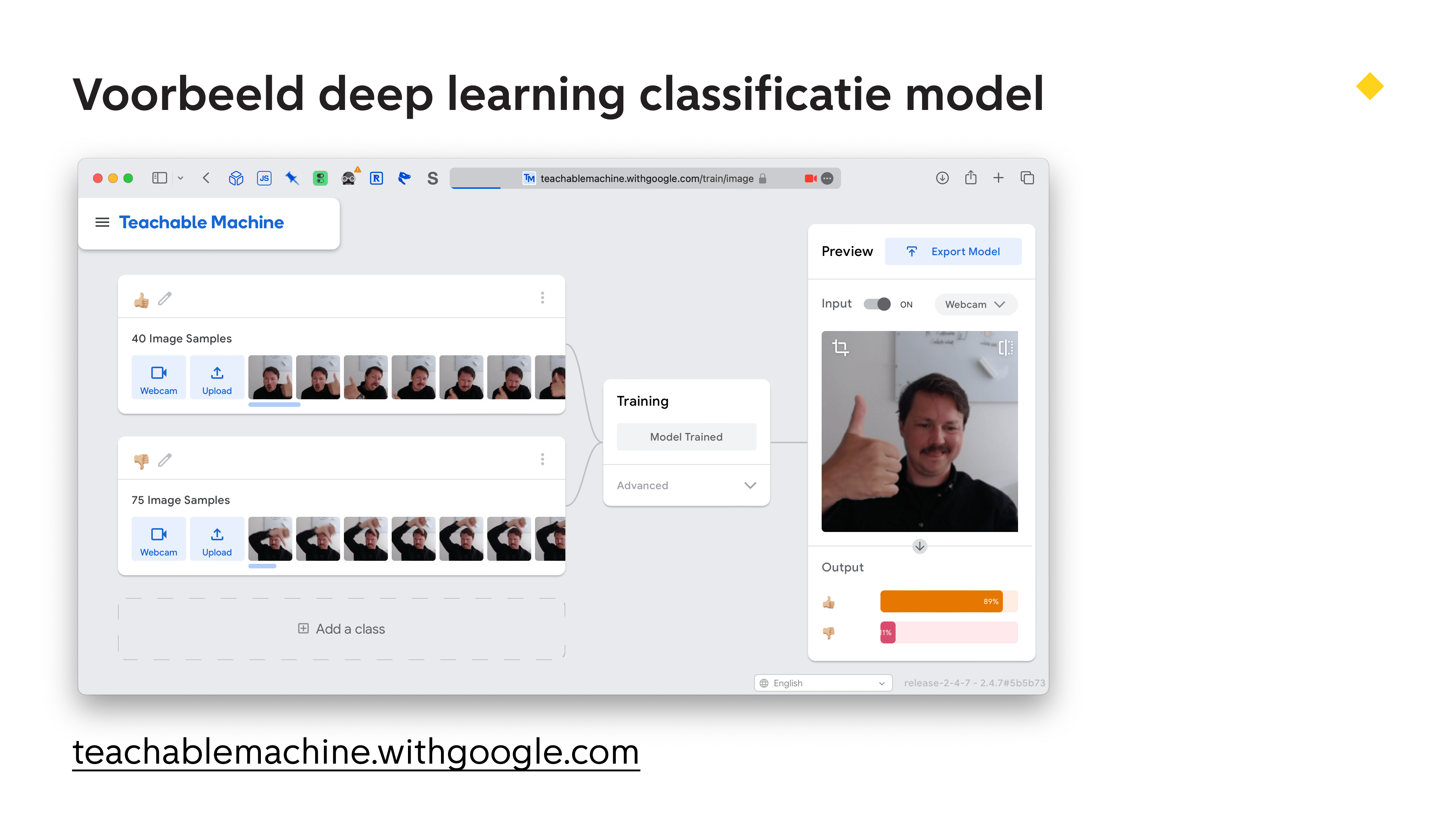Select first thumbs-up sample thumbnail

point(270,378)
